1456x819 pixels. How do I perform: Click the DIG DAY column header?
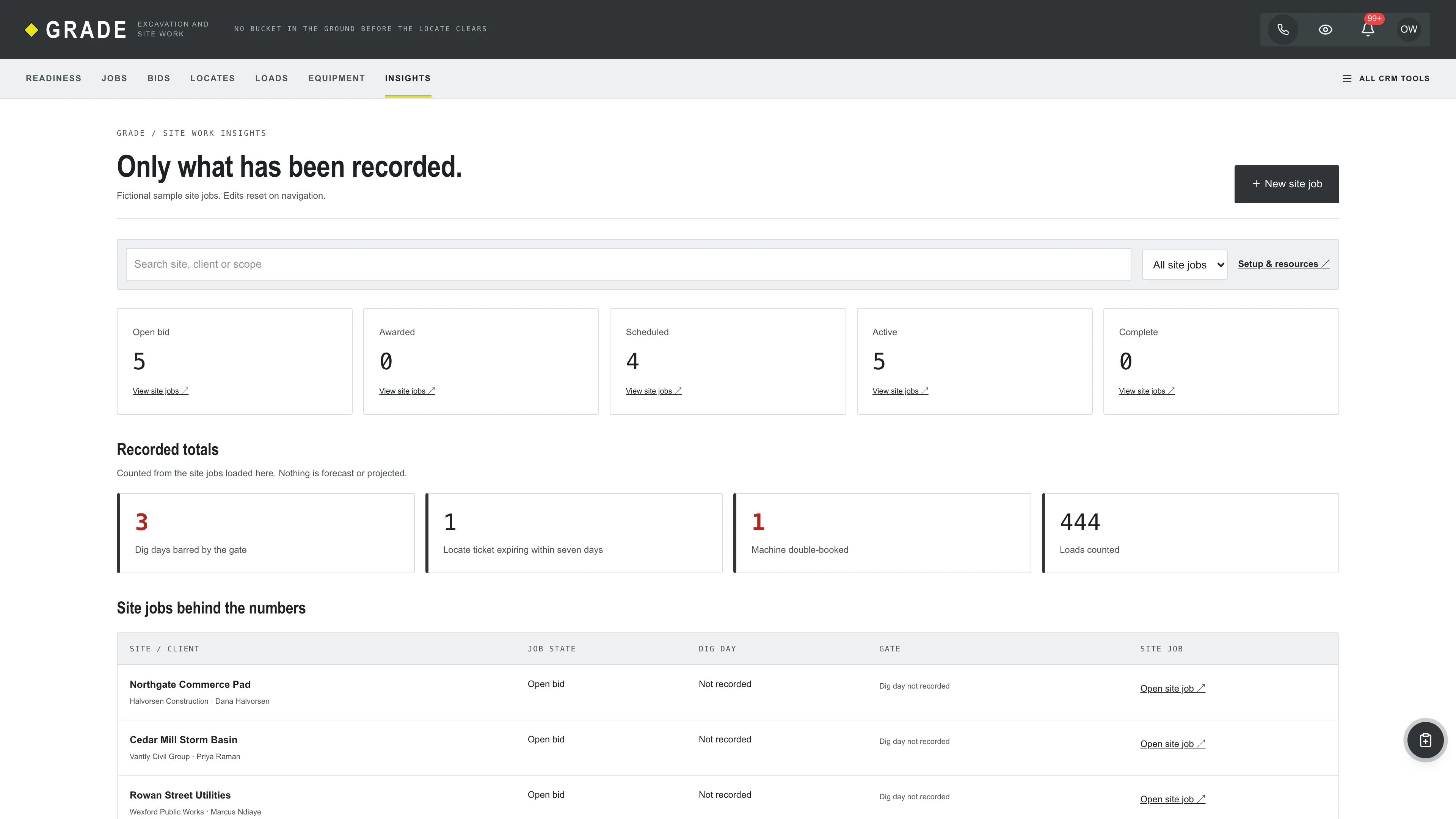coord(717,649)
